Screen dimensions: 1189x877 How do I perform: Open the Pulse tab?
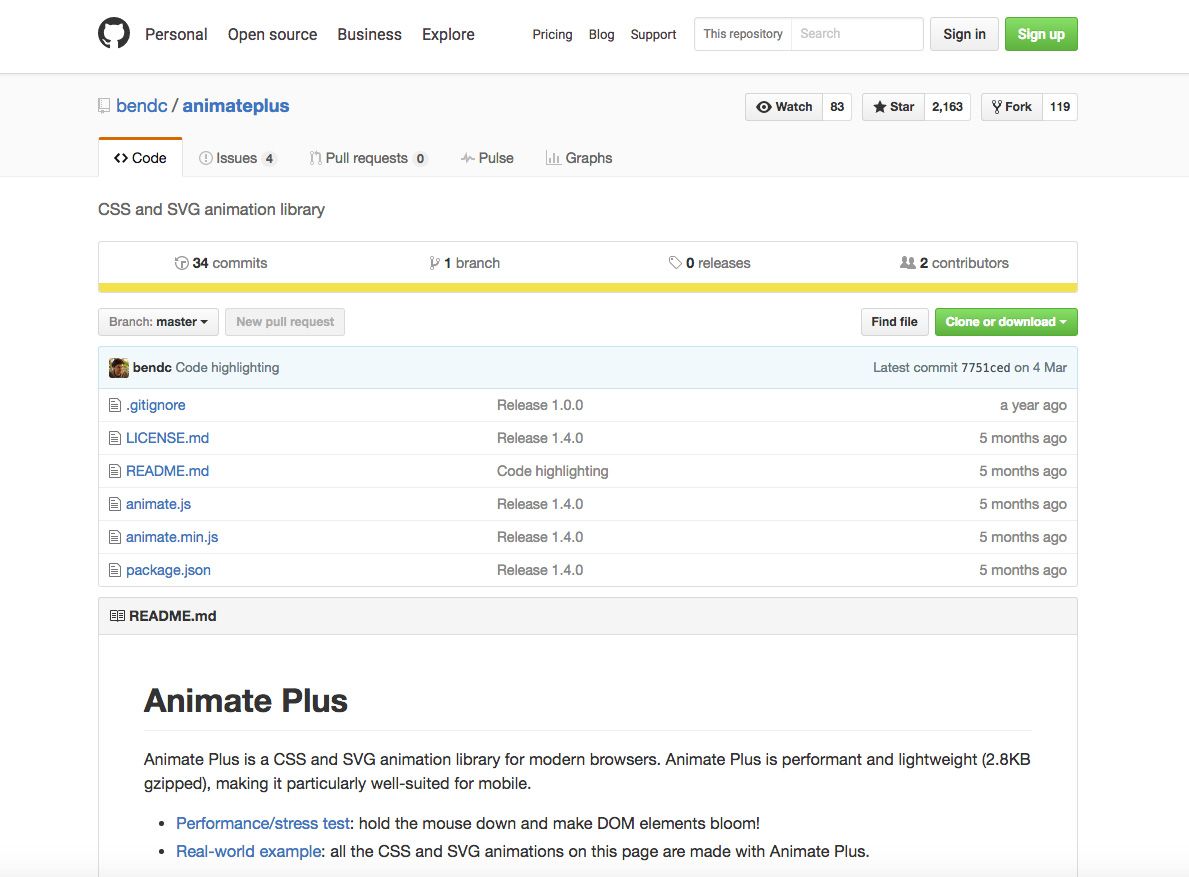click(x=487, y=157)
